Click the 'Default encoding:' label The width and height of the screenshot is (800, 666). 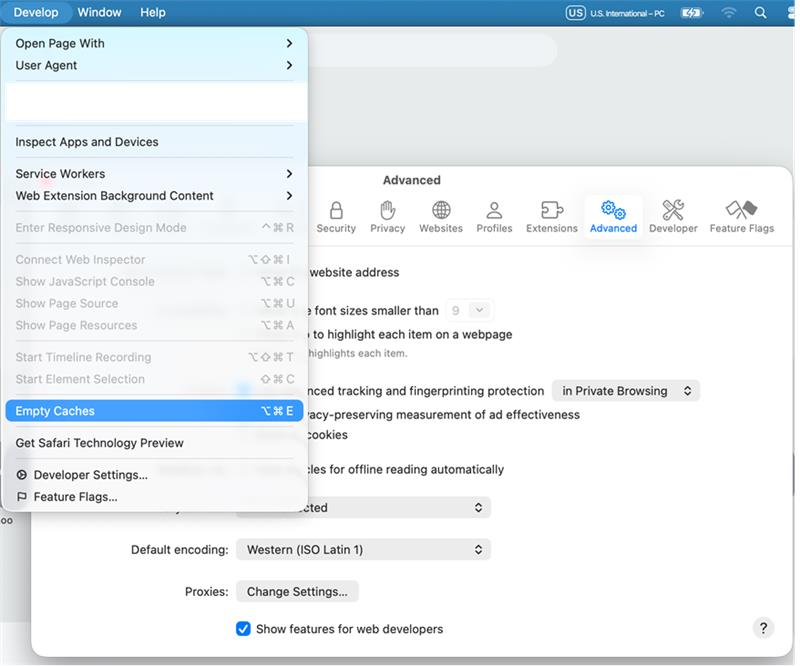pyautogui.click(x=180, y=550)
